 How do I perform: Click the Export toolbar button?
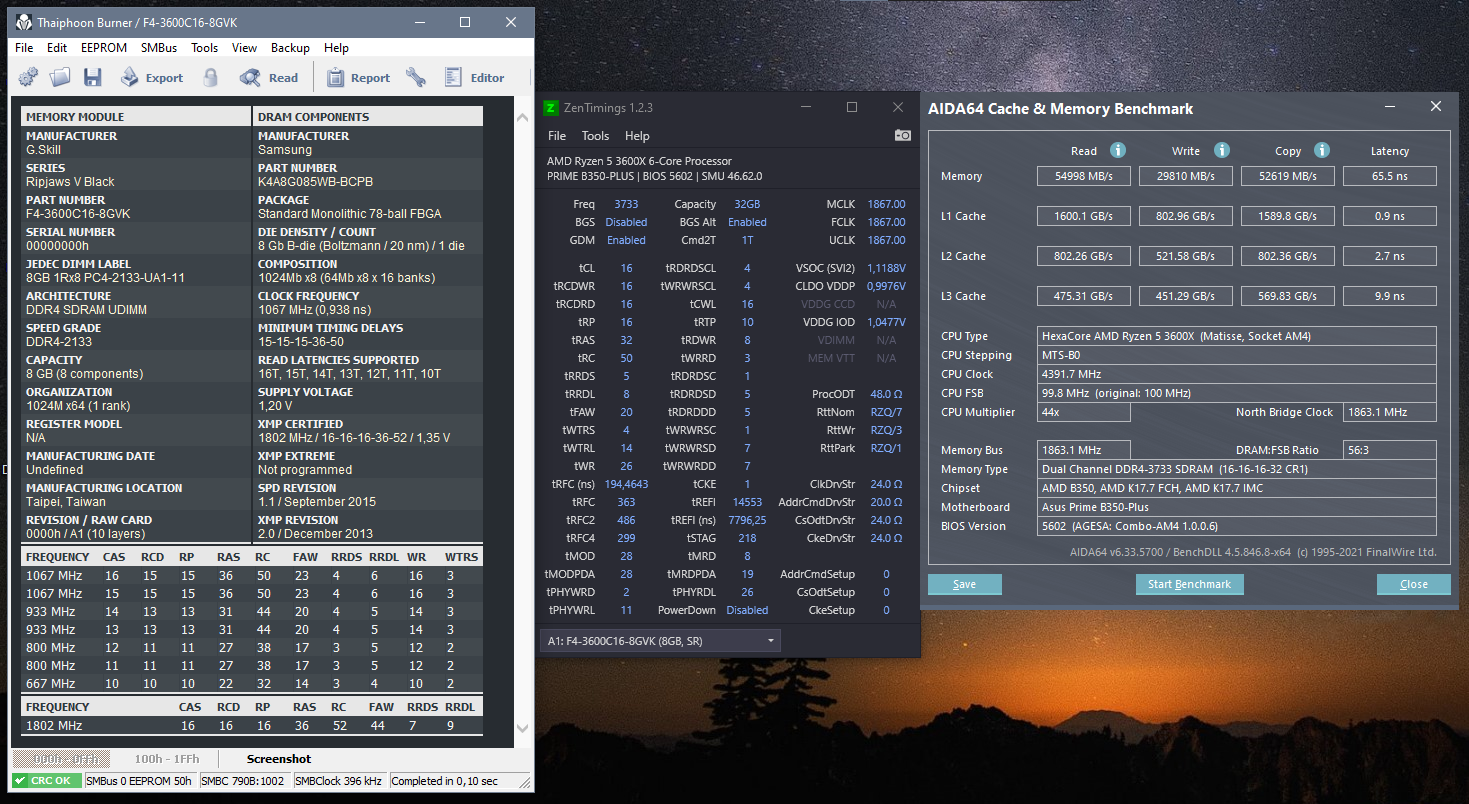point(152,77)
